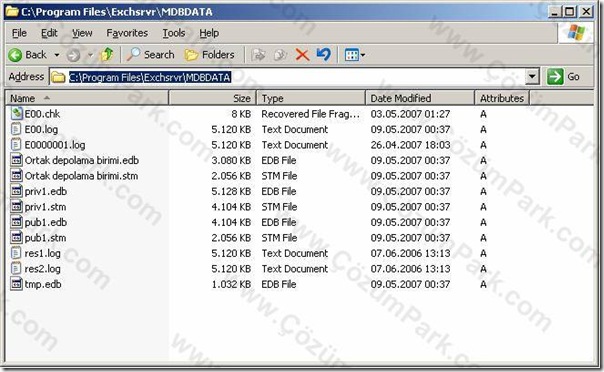Click the red Delete icon
Screen dimensions: 604x372
tap(302, 55)
